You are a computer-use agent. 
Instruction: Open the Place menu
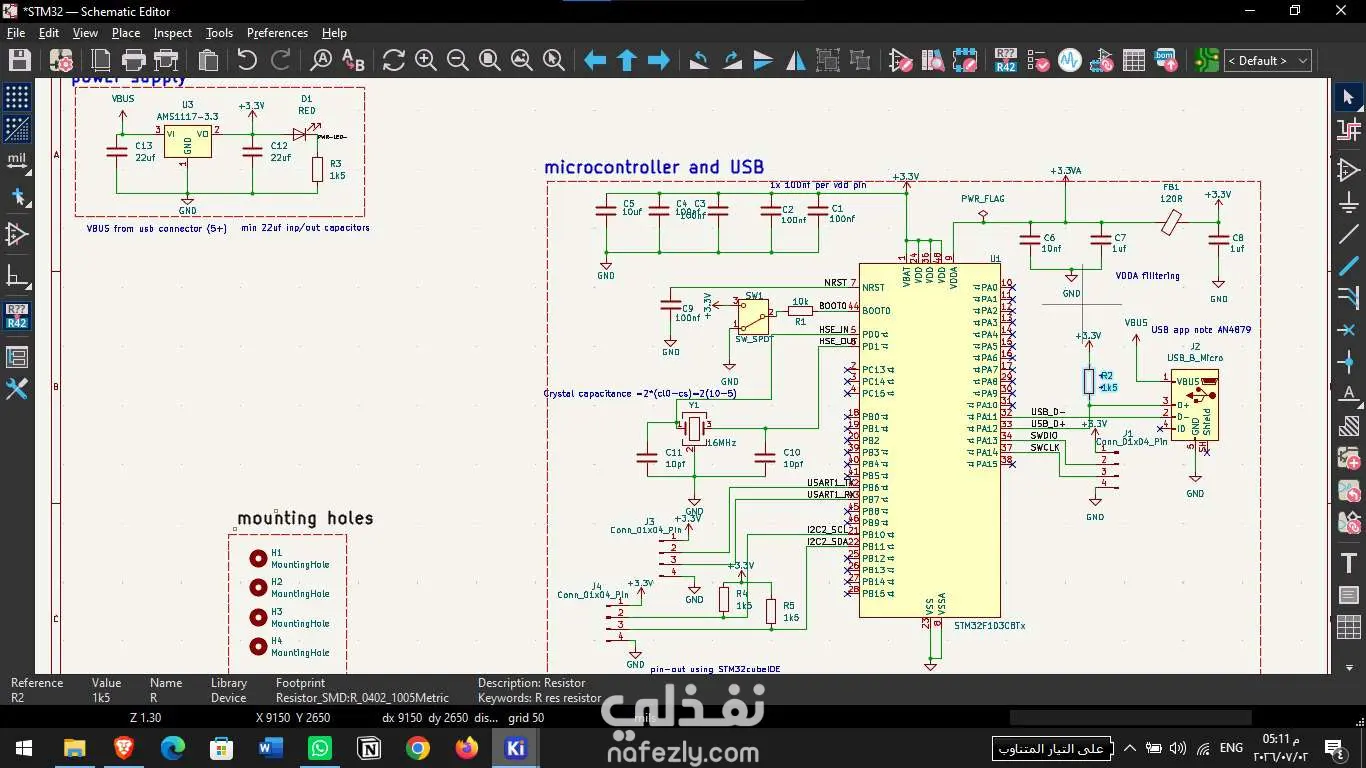pos(126,33)
